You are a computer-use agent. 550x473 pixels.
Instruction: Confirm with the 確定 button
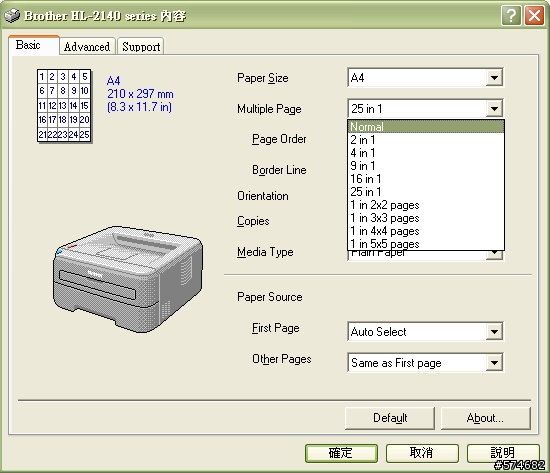[x=341, y=453]
